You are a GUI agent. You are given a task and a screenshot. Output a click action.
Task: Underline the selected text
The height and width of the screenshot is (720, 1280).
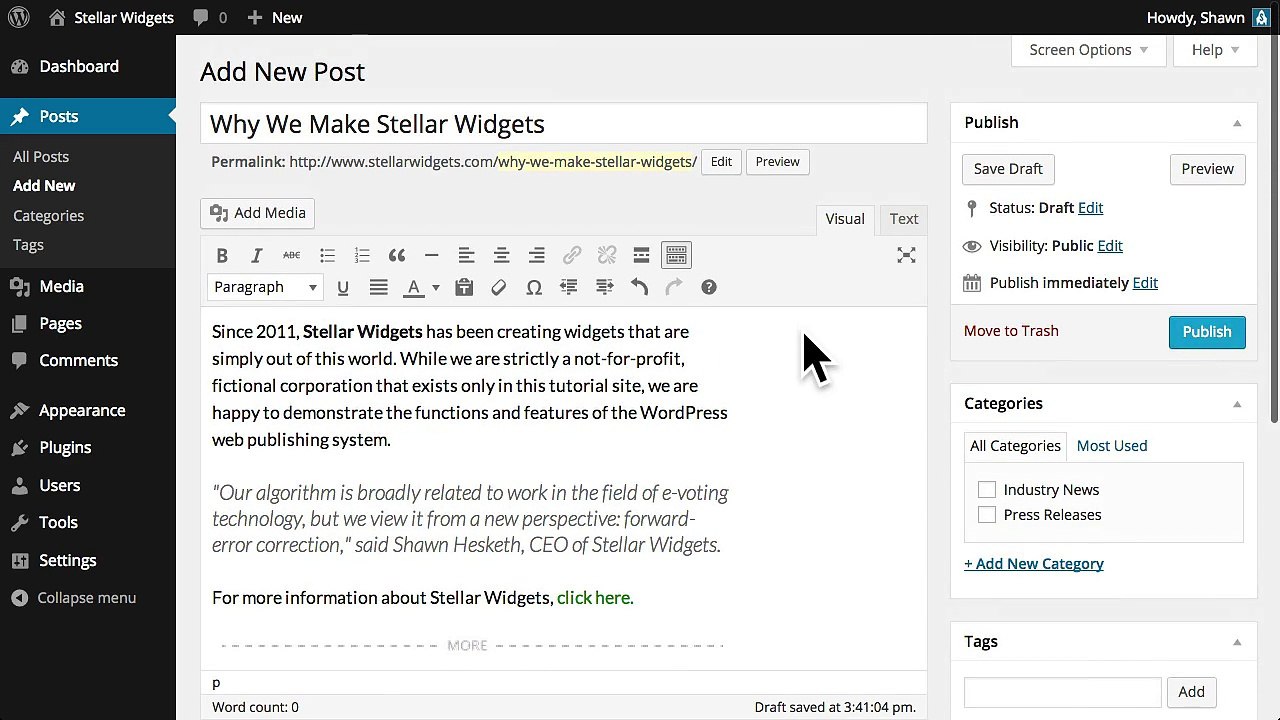click(x=343, y=288)
